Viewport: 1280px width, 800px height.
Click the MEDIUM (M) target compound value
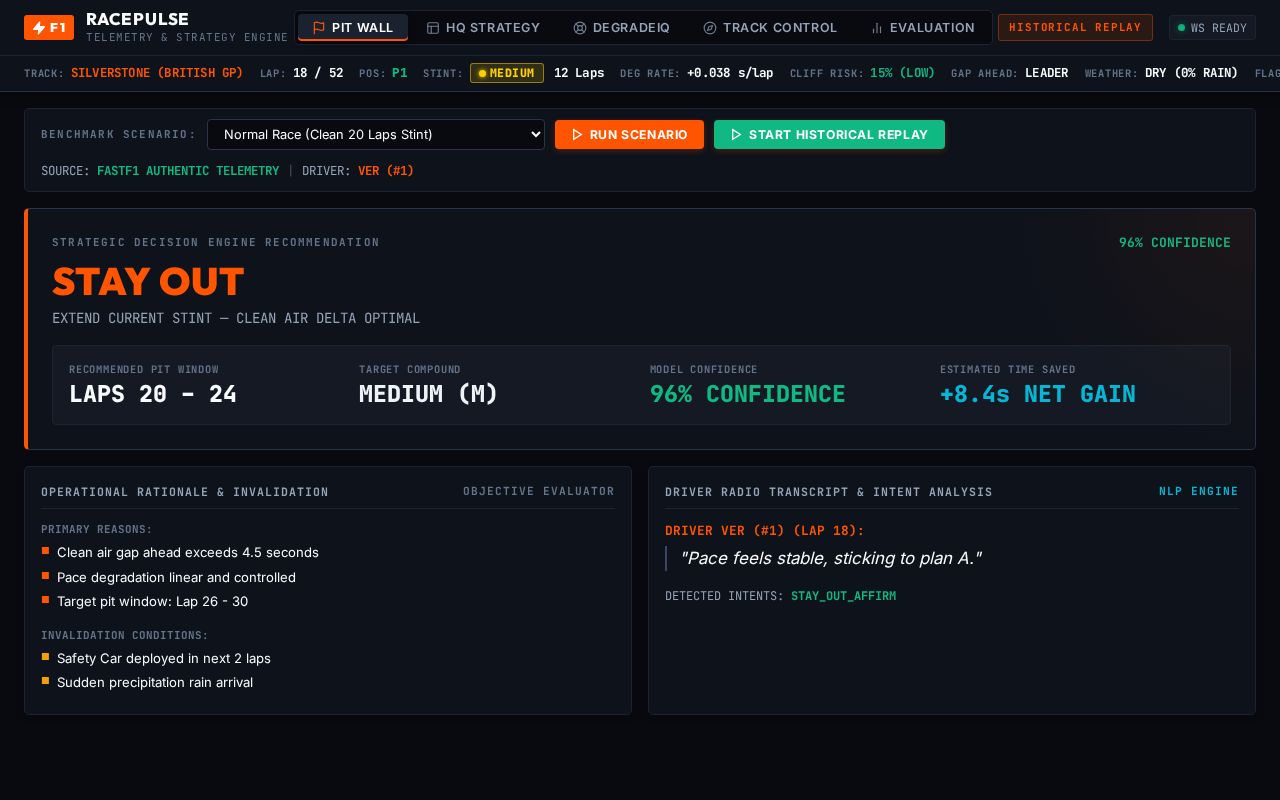coord(429,394)
